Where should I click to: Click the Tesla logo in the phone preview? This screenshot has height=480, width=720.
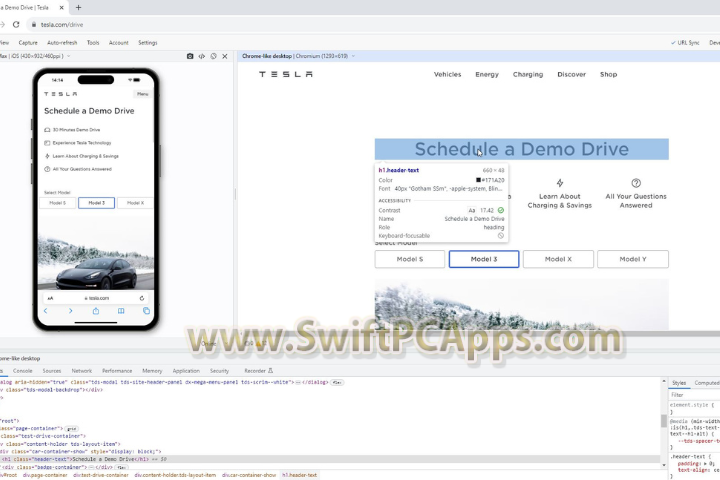pyautogui.click(x=61, y=94)
